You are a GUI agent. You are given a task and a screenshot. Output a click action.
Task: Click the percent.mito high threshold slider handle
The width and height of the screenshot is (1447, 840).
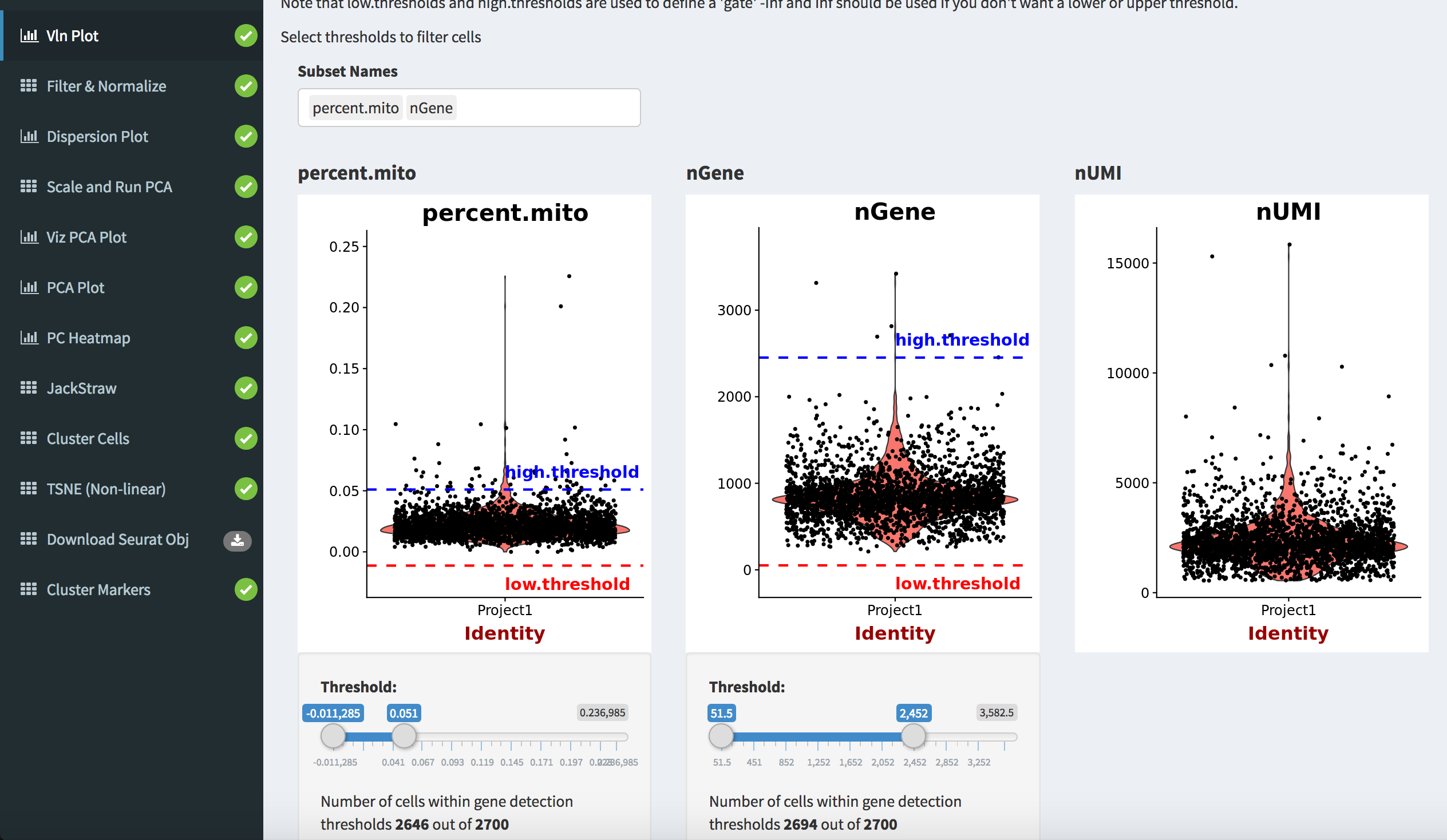coord(404,735)
